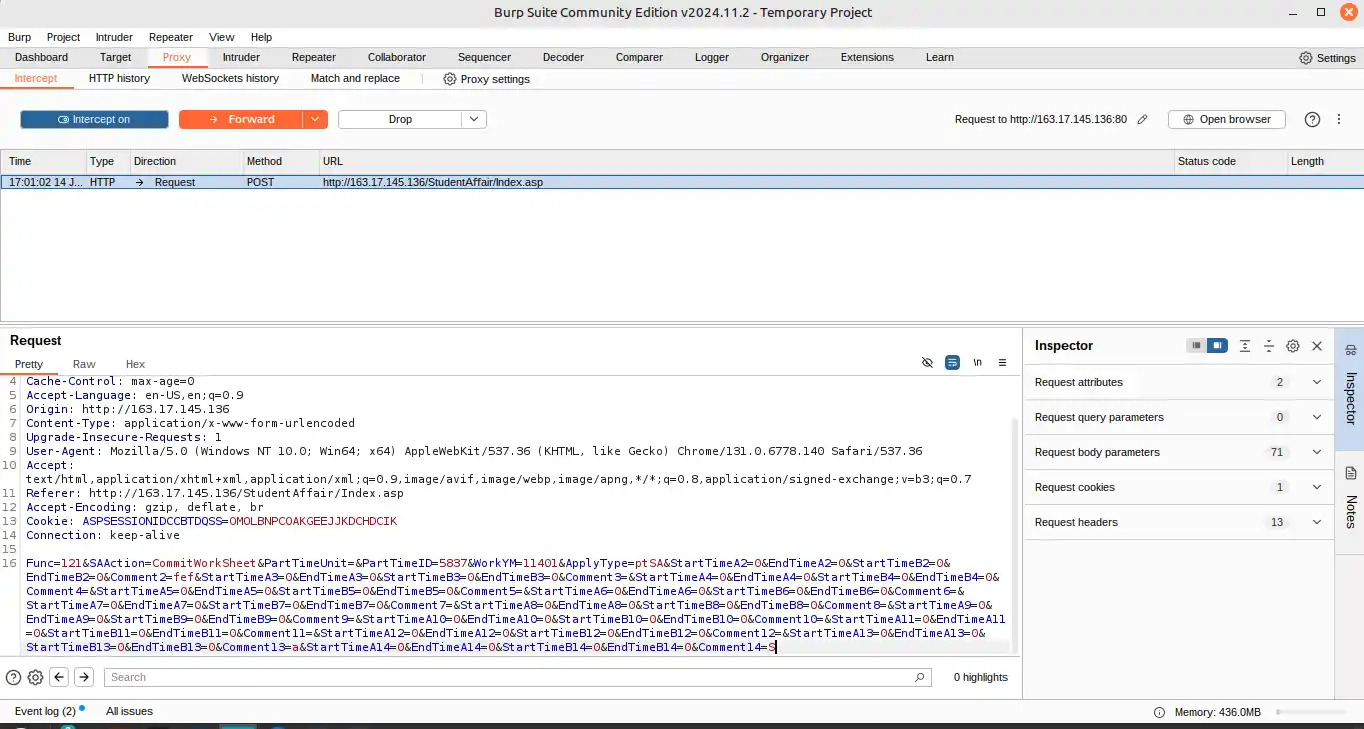
Task: Select the Pretty request view tab
Action: click(29, 364)
